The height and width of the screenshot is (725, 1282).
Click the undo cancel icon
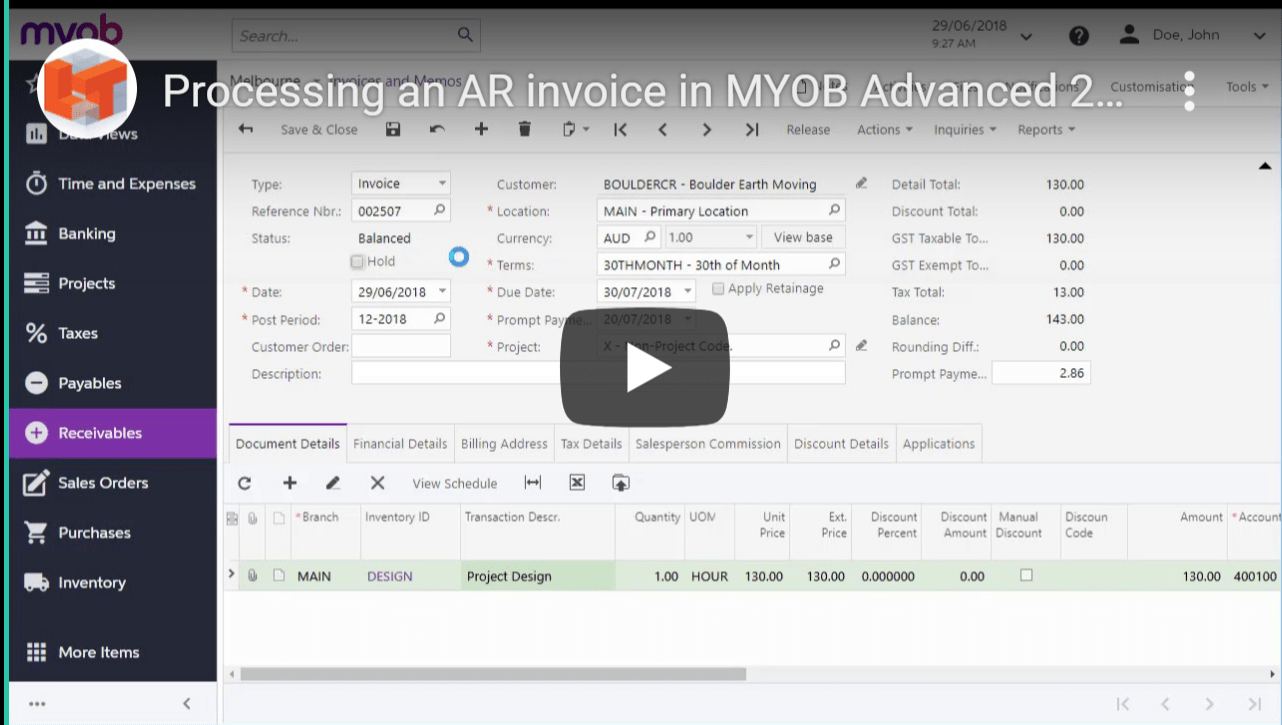437,129
